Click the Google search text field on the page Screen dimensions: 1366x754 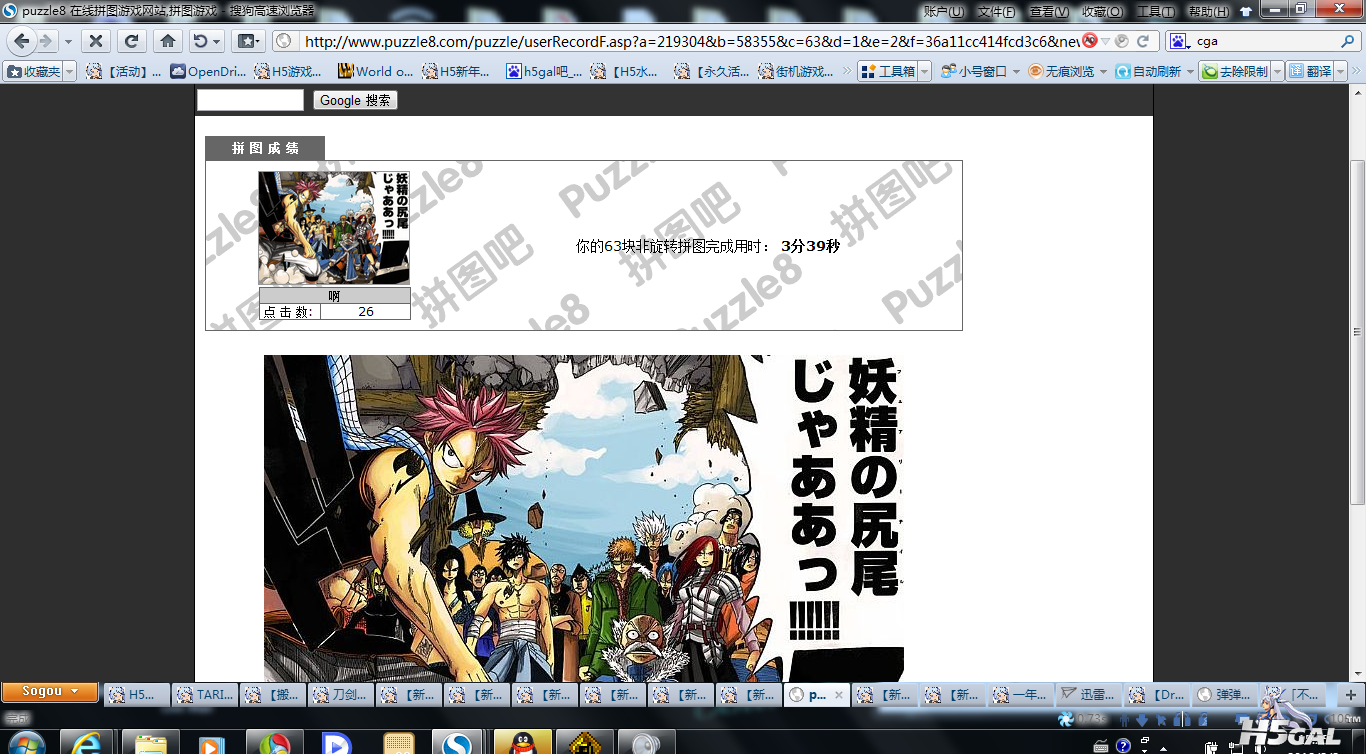click(x=250, y=100)
